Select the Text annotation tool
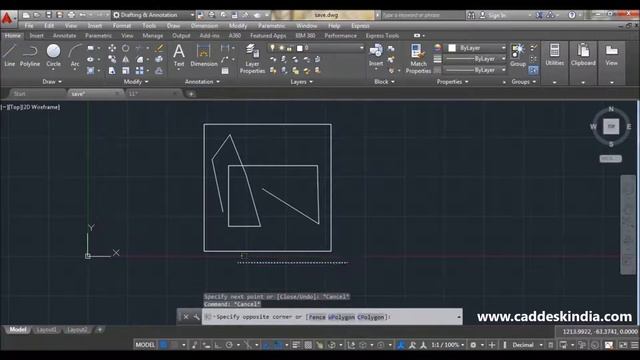Image resolution: width=640 pixels, height=360 pixels. click(179, 55)
